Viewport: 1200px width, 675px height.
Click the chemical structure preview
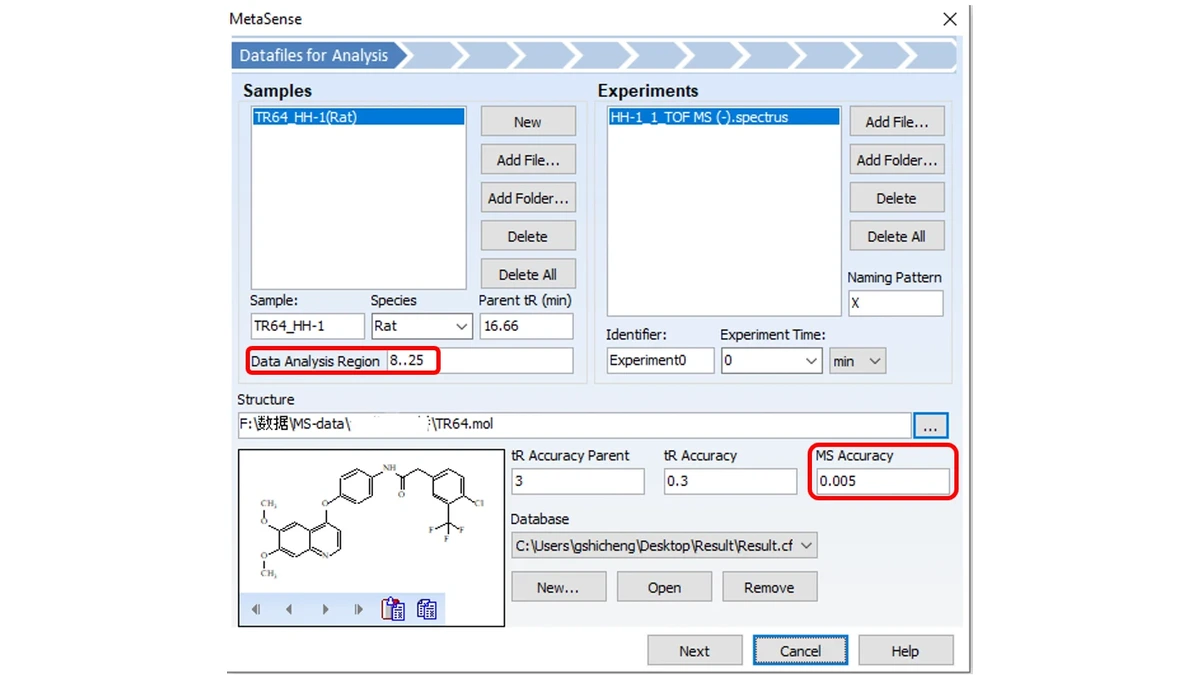[x=371, y=521]
